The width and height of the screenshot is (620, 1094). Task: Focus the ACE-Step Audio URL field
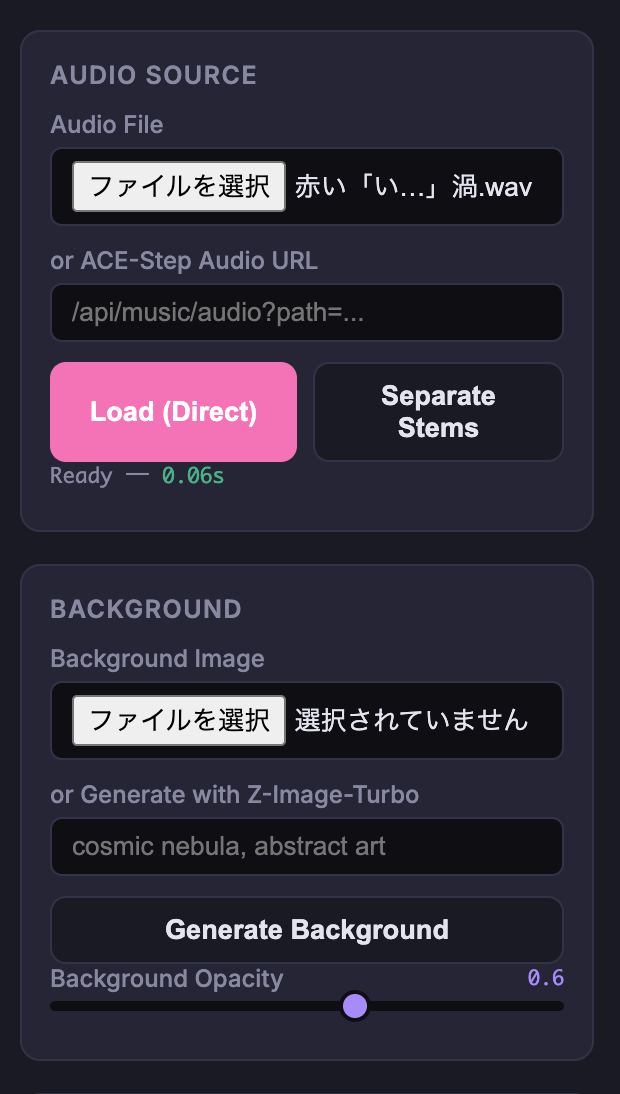[x=306, y=313]
